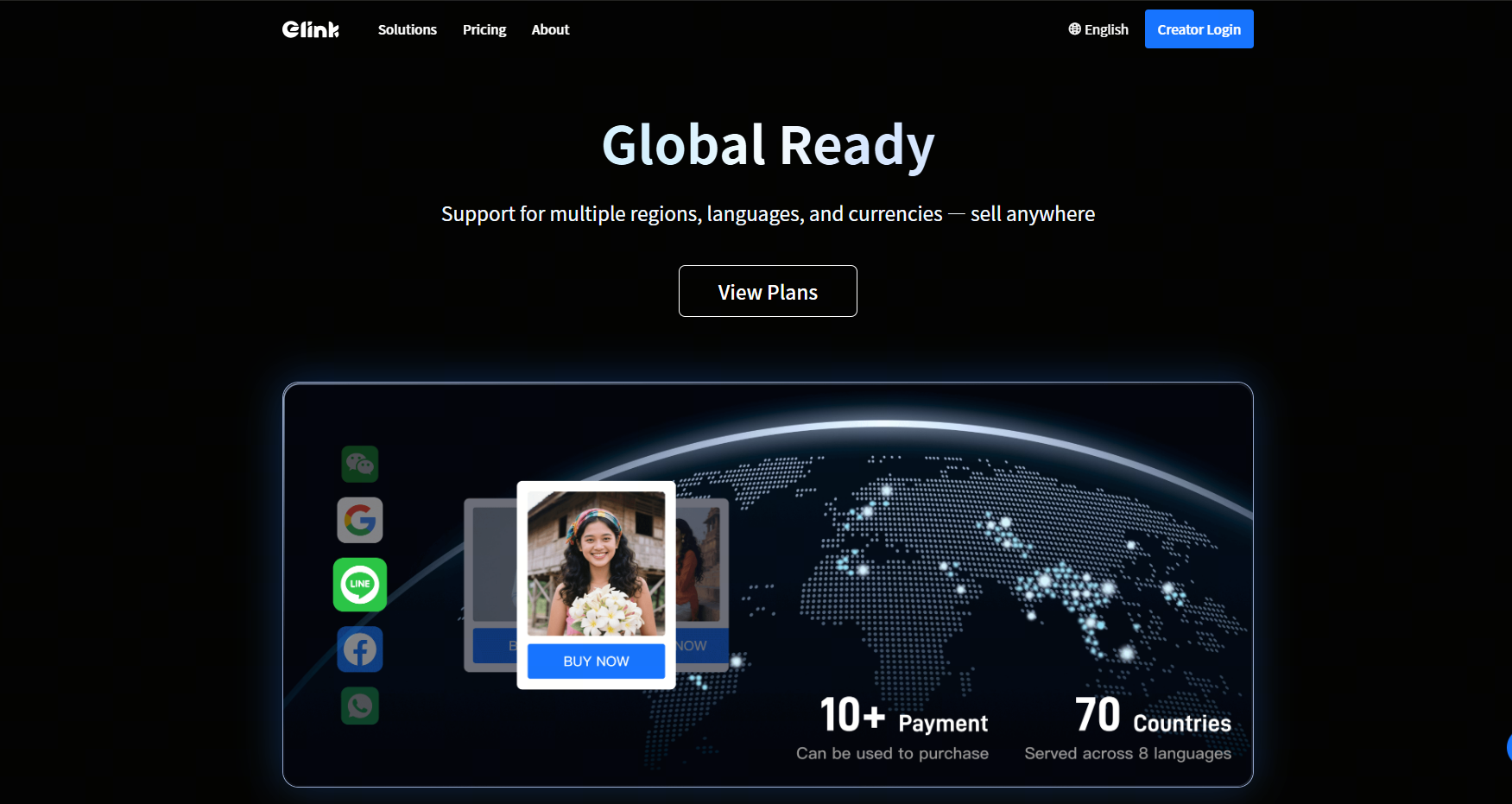Image resolution: width=1512 pixels, height=804 pixels.
Task: Select the WhatsApp icon
Action: (360, 706)
